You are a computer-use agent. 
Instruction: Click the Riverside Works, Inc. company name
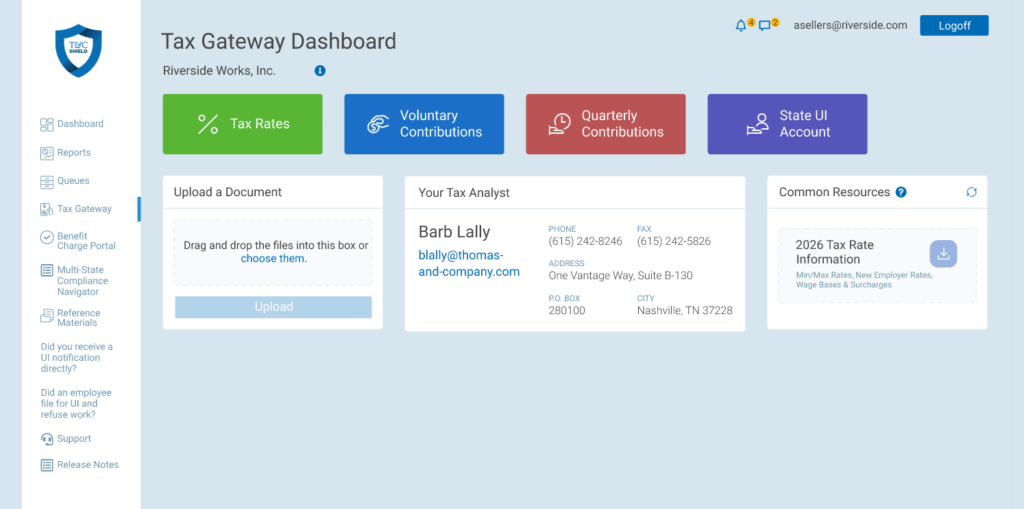coord(219,71)
